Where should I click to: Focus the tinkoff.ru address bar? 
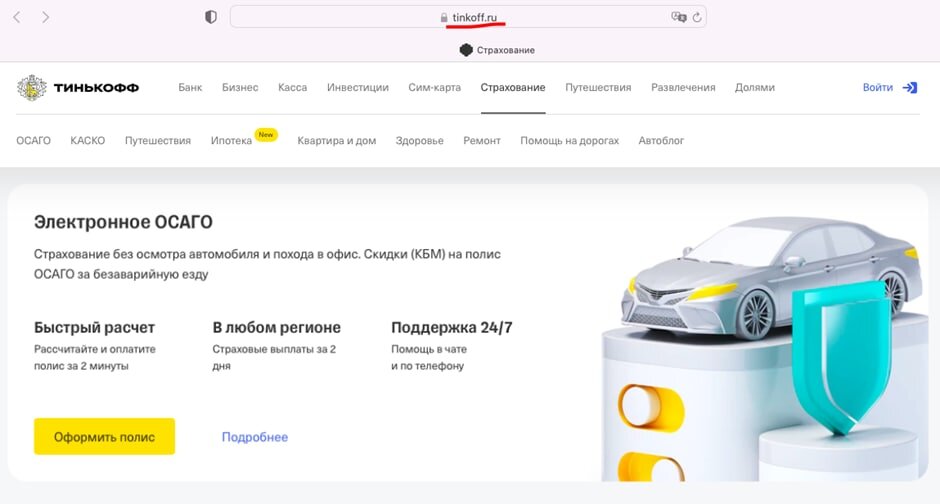click(x=468, y=17)
